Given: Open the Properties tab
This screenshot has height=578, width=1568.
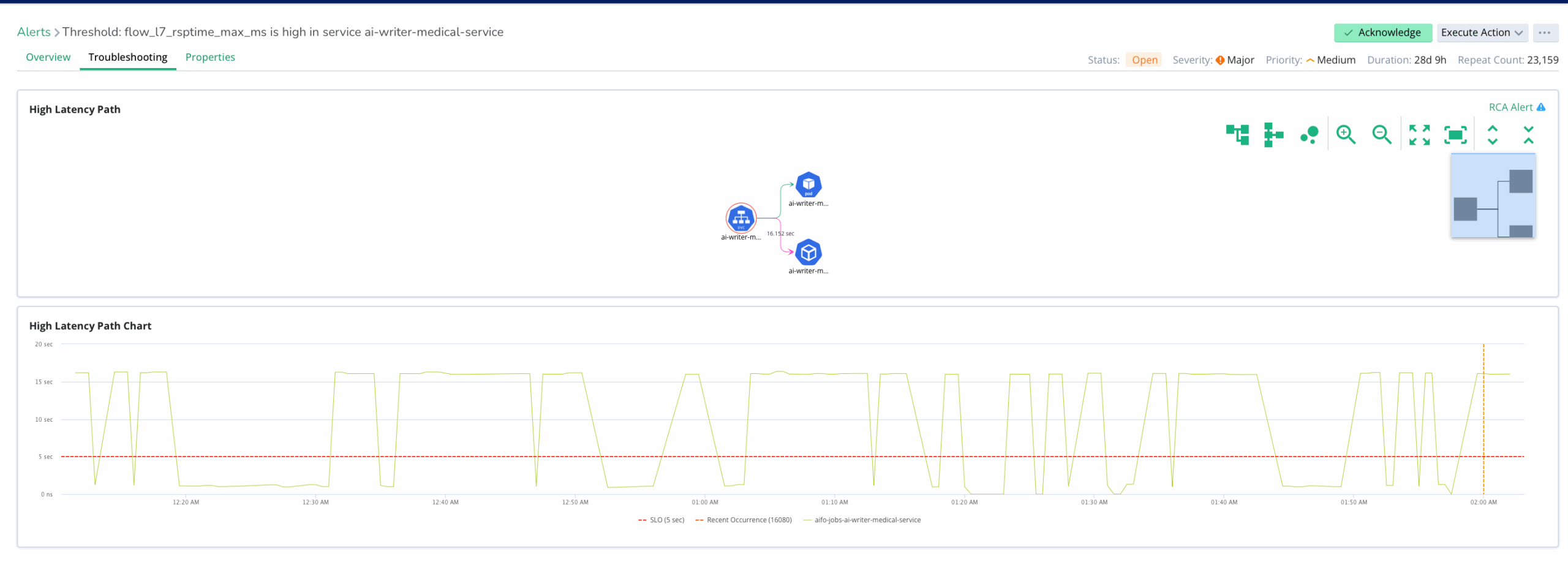Looking at the screenshot, I should tap(210, 57).
